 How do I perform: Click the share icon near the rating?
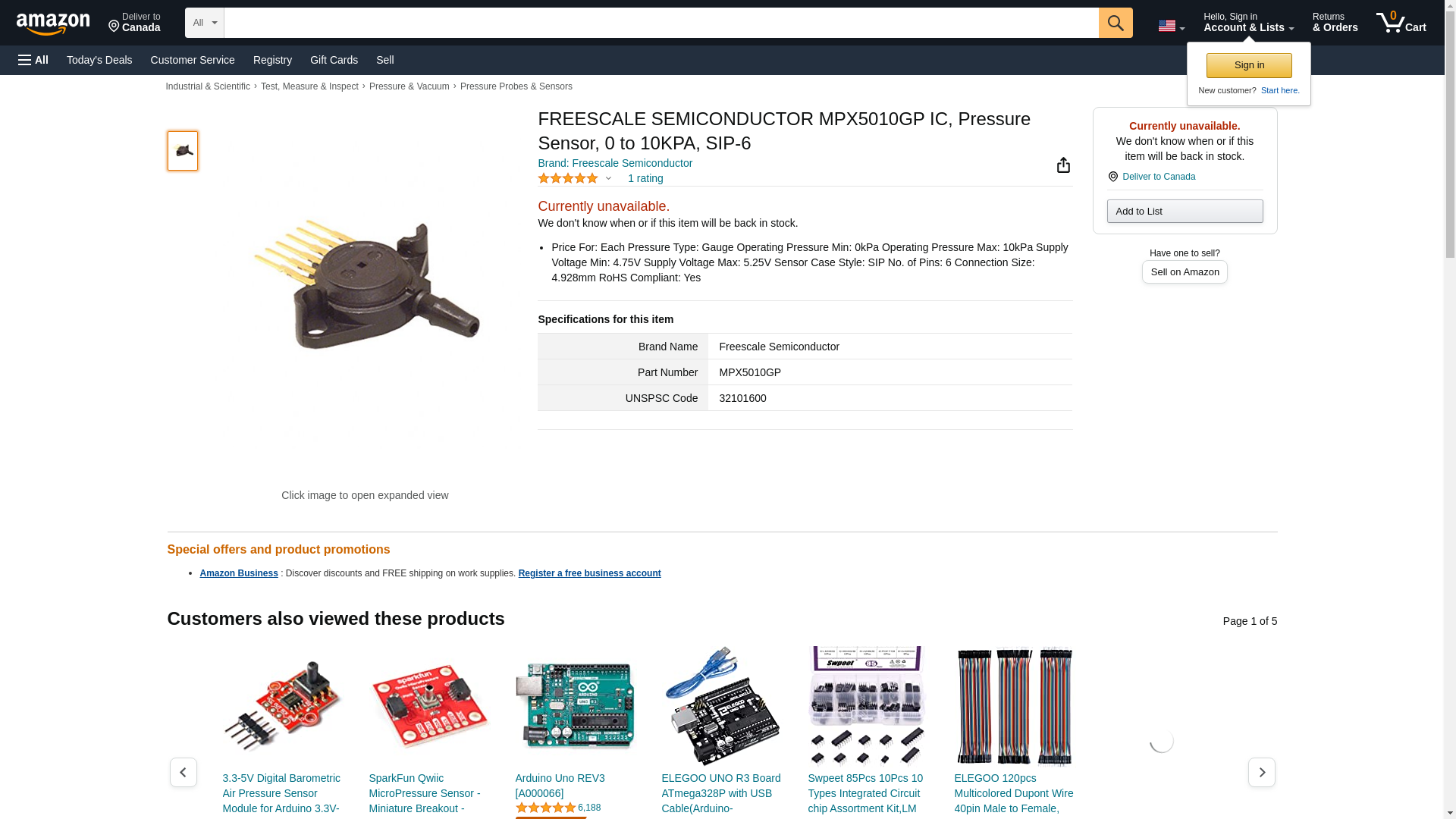[1063, 165]
